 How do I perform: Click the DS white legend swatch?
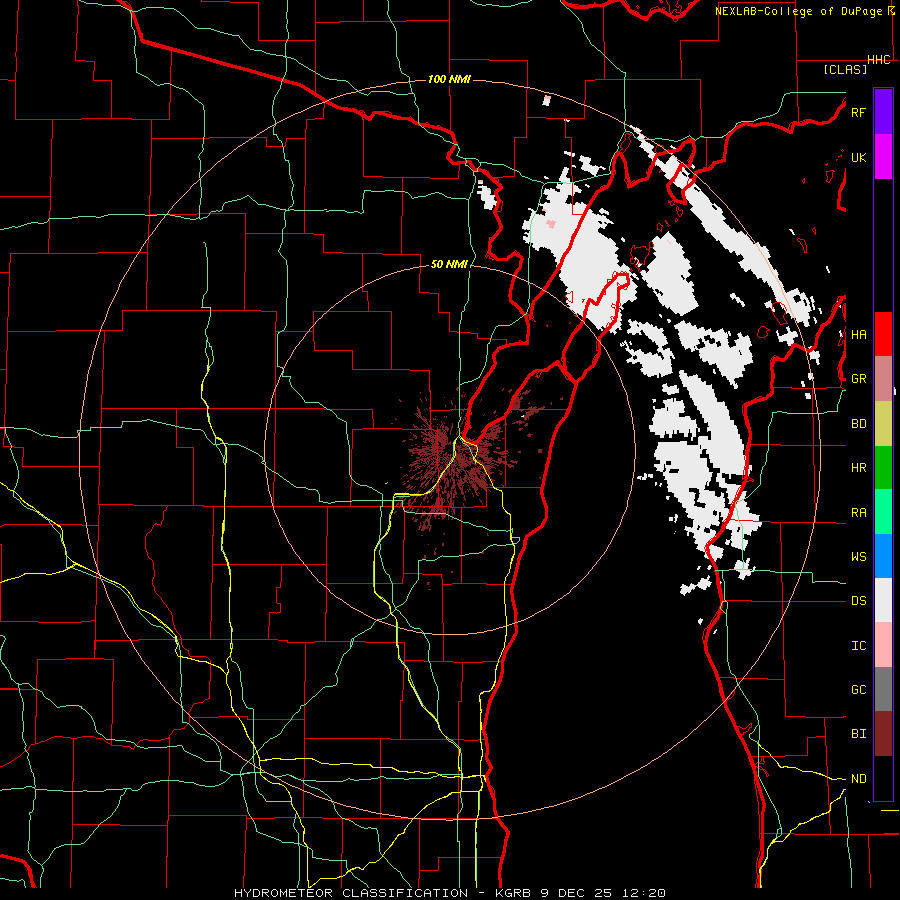click(883, 600)
